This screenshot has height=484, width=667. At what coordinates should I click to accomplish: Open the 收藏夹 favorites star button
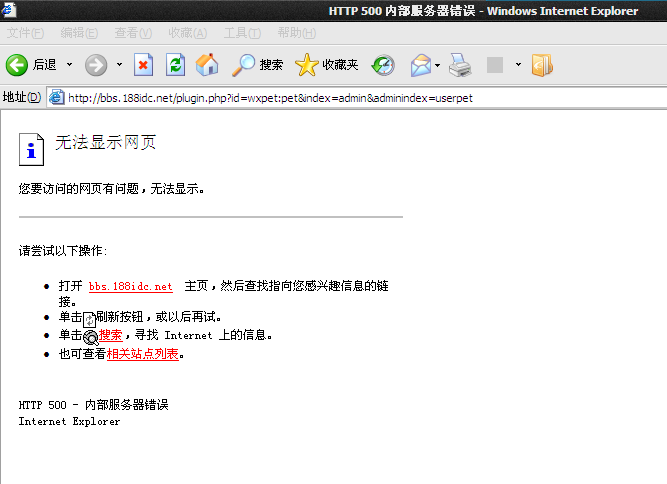(x=326, y=65)
